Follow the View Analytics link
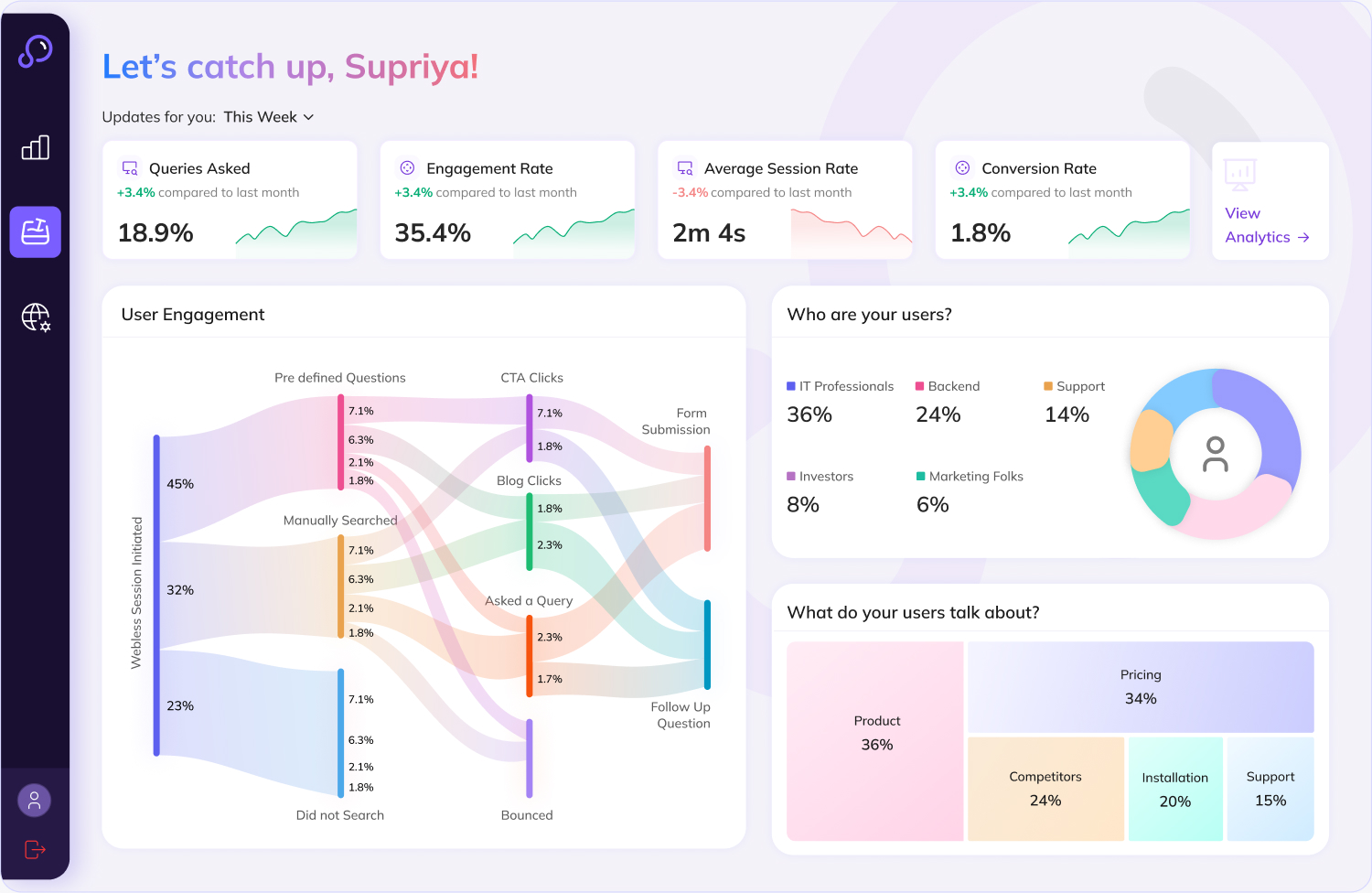The width and height of the screenshot is (1372, 893). coord(1263,224)
